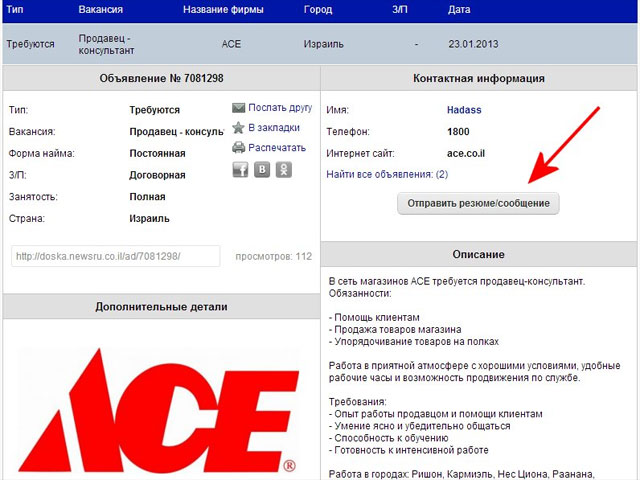Click the Требования: line in description
The image size is (640, 480).
click(358, 401)
